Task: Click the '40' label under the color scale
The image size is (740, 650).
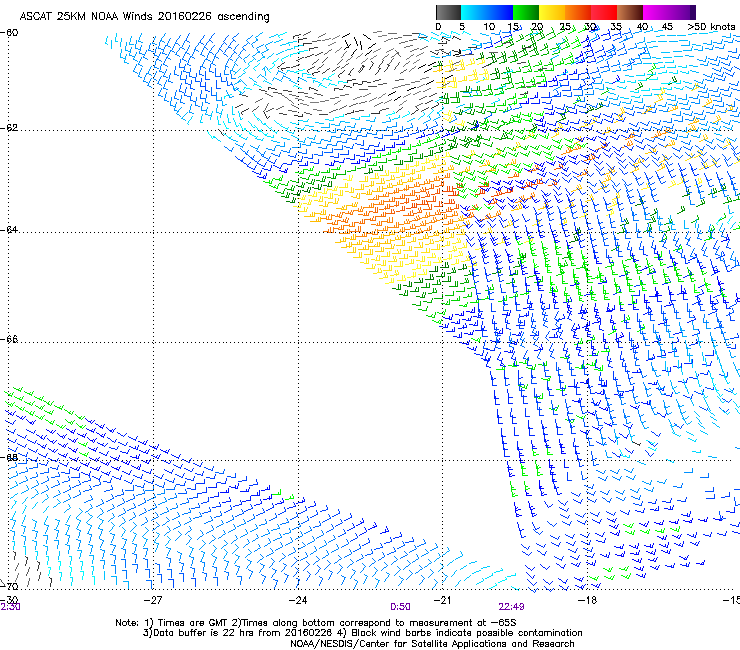Action: coord(642,27)
